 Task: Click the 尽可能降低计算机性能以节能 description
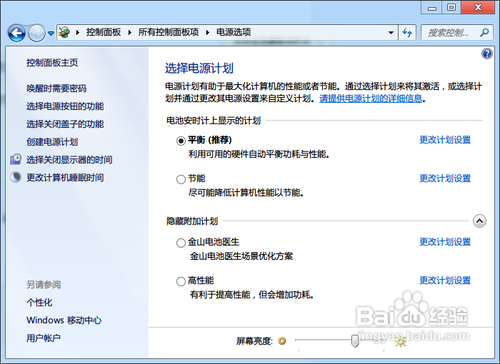pyautogui.click(x=246, y=192)
